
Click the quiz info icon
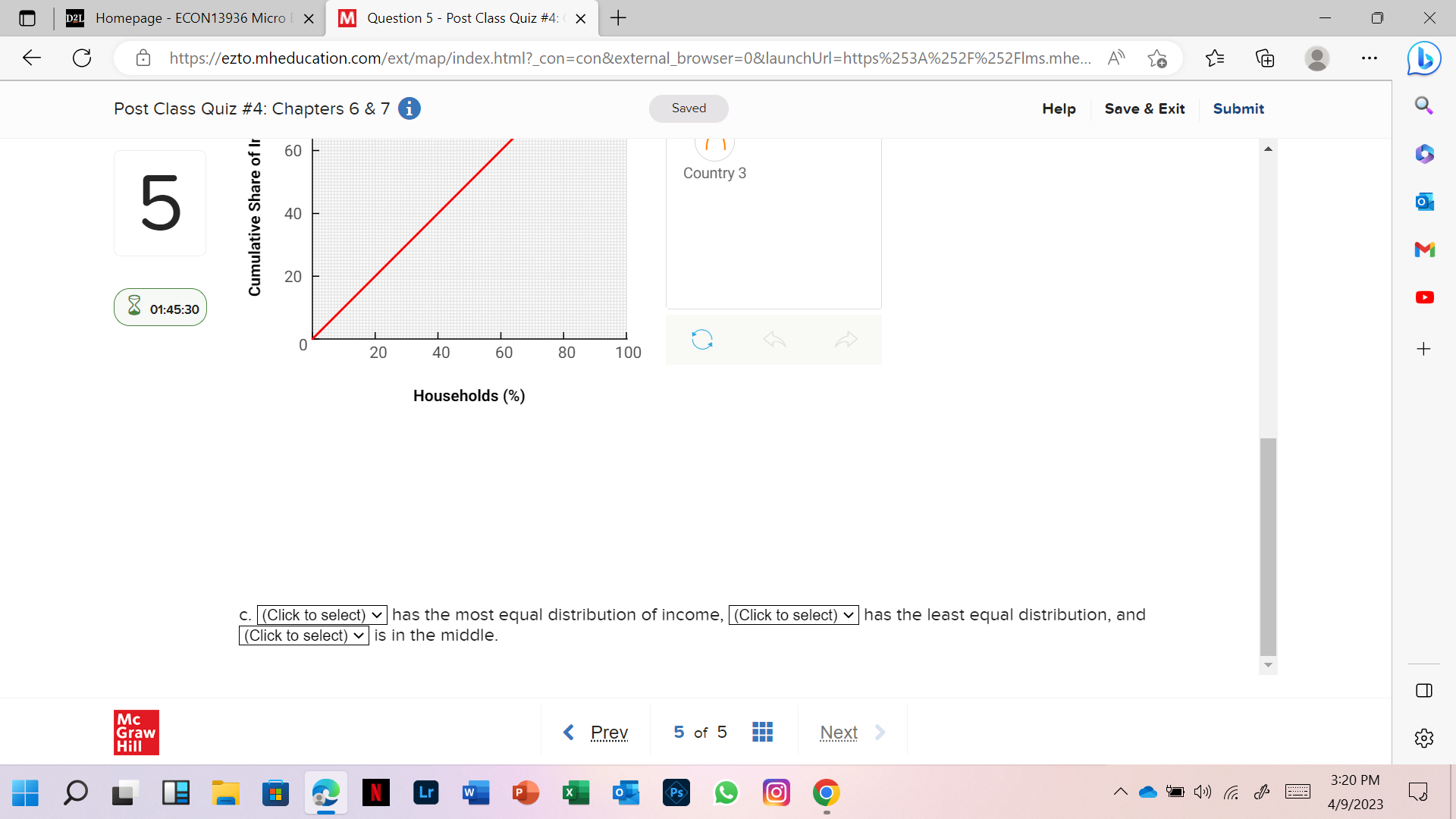(x=409, y=108)
